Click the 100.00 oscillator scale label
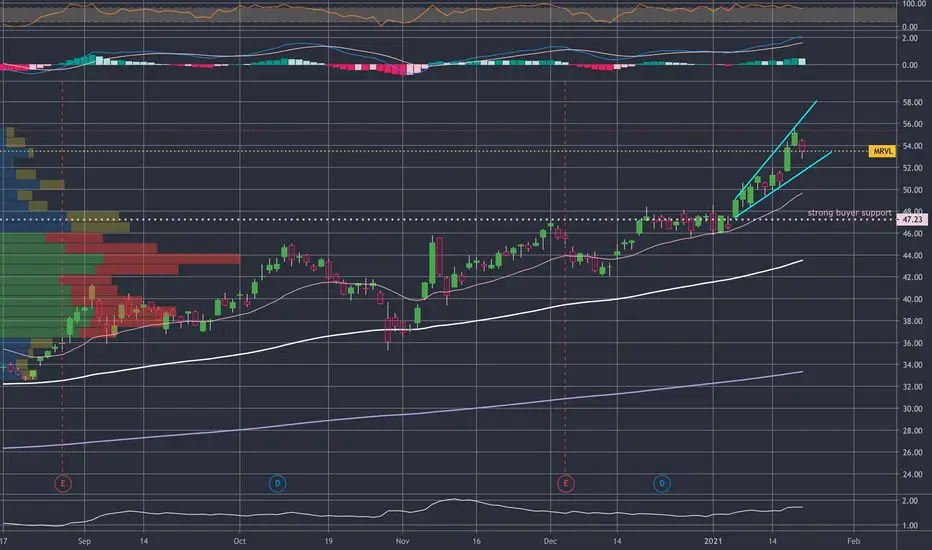The height and width of the screenshot is (550, 932). point(913,4)
